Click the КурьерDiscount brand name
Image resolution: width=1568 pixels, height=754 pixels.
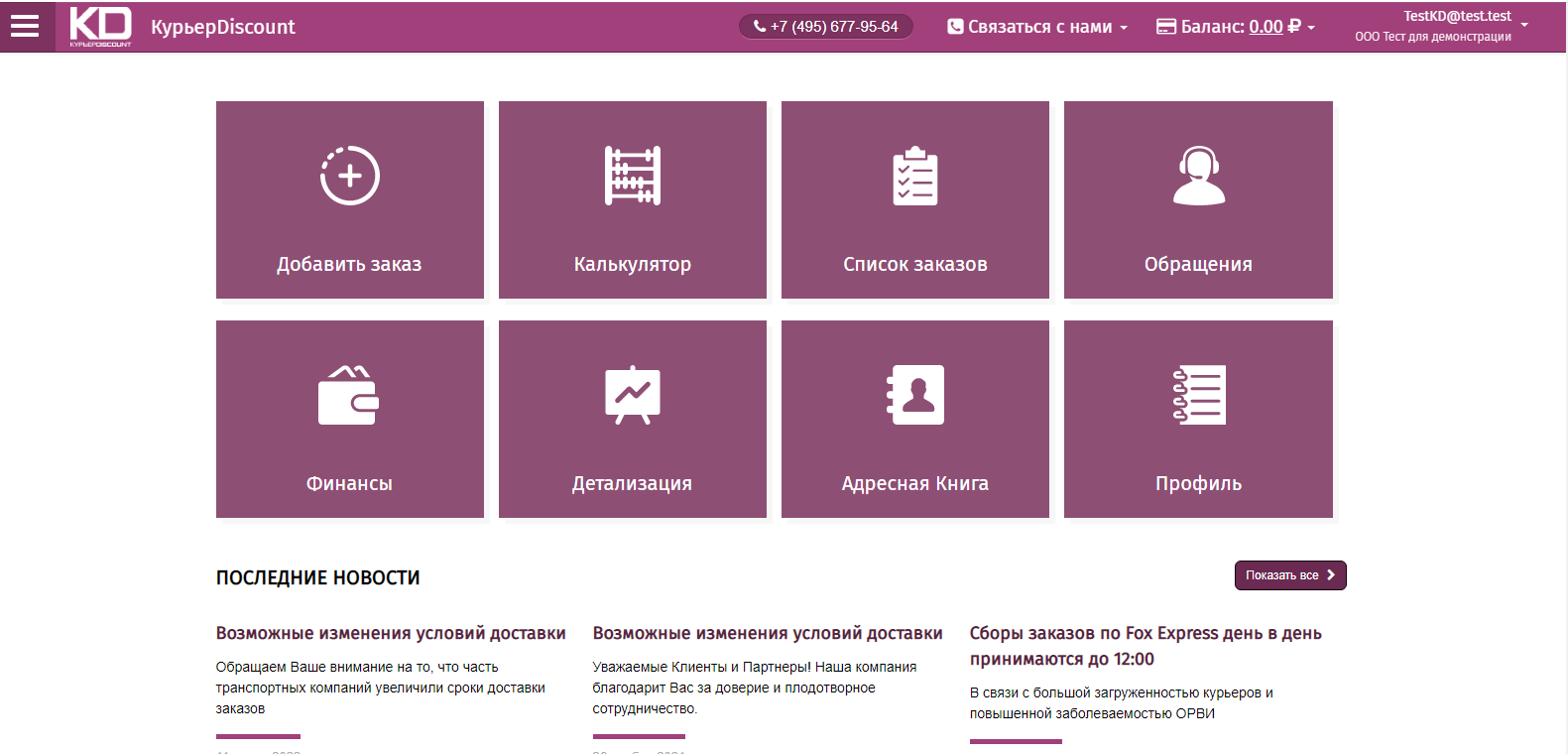point(223,27)
